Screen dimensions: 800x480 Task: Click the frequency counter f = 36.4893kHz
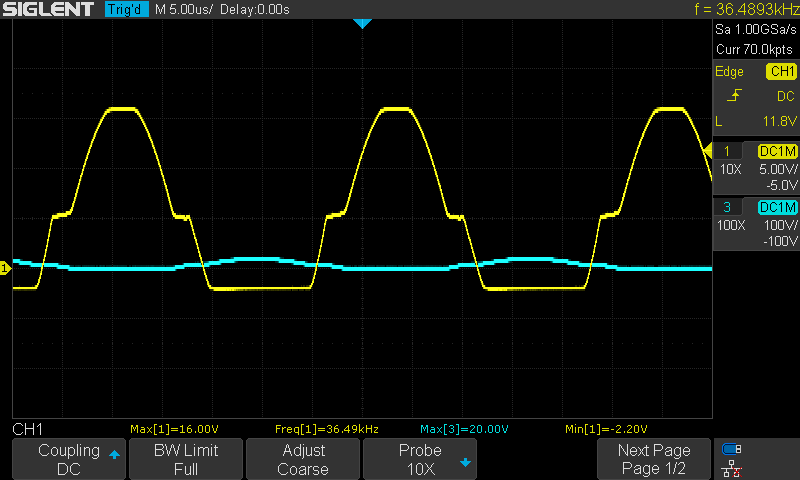(x=746, y=9)
